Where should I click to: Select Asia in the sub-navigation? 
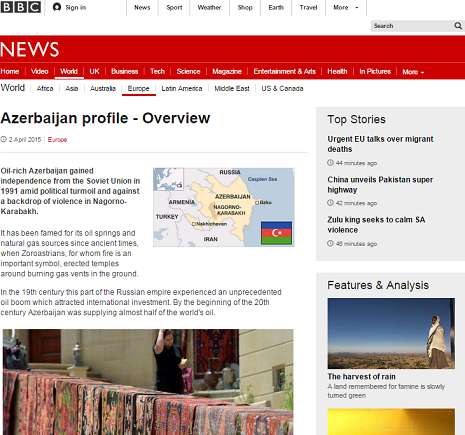point(72,89)
